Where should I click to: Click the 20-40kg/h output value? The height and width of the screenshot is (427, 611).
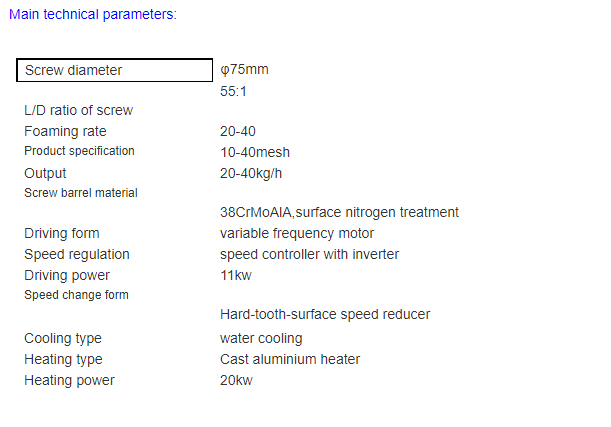click(x=251, y=172)
